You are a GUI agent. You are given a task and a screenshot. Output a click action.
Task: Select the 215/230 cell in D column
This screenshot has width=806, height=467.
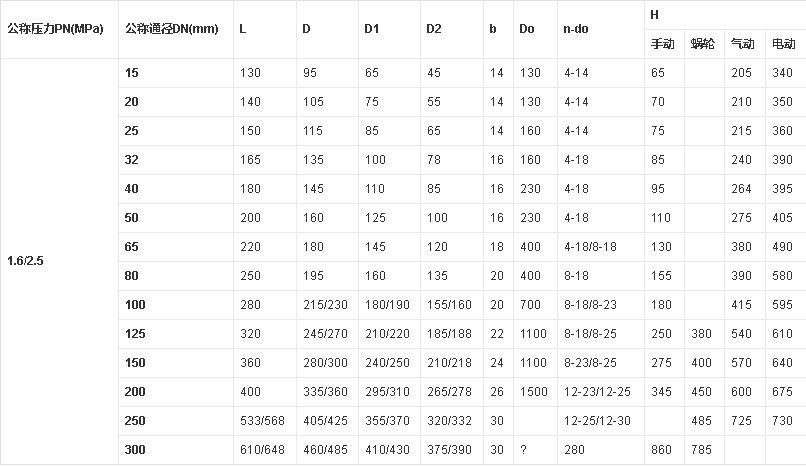pos(323,304)
